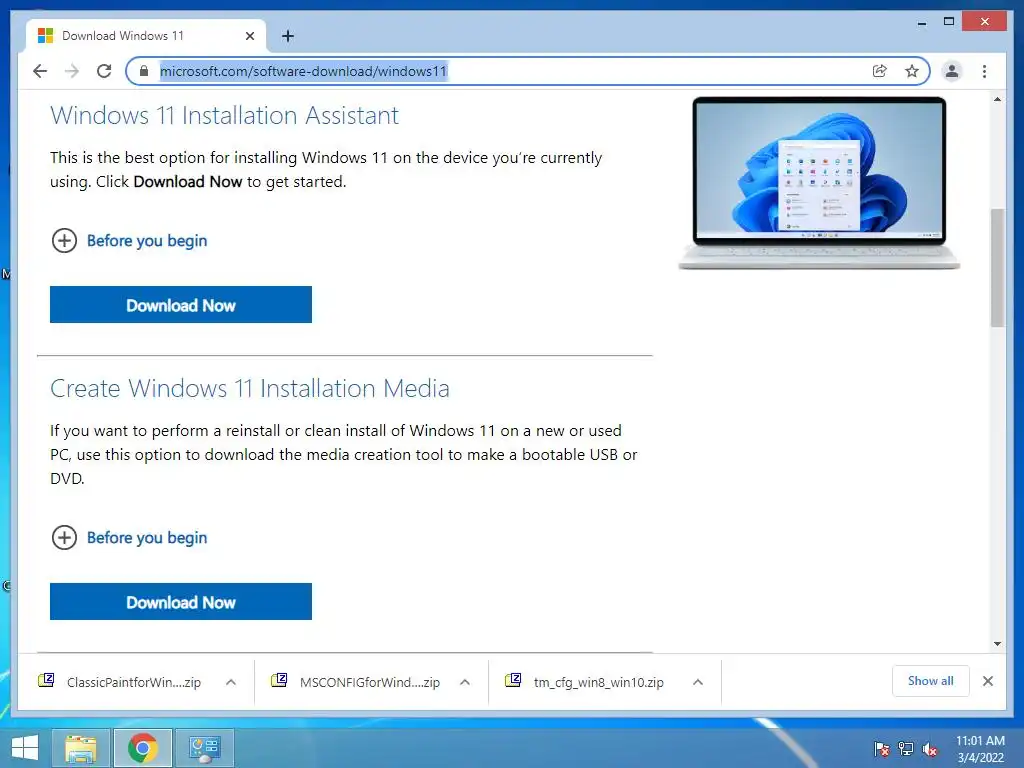Maximize the Chrome window

(949, 22)
